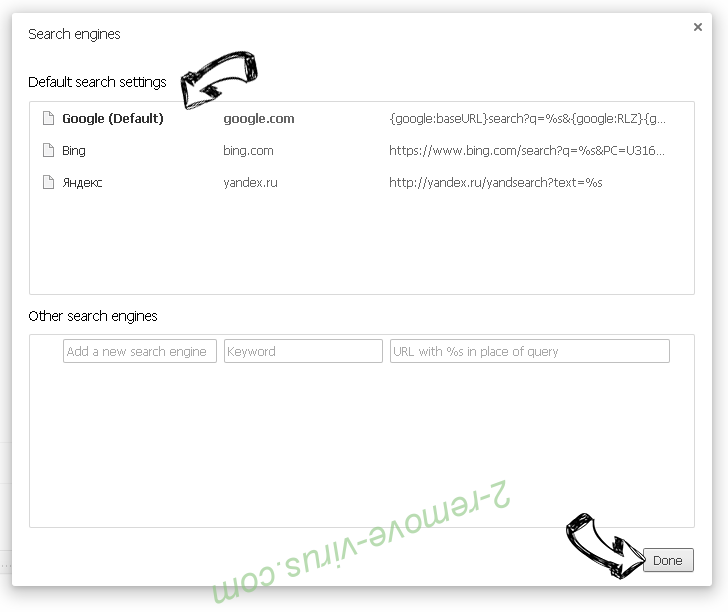Click the google.com keyword text

[259, 119]
